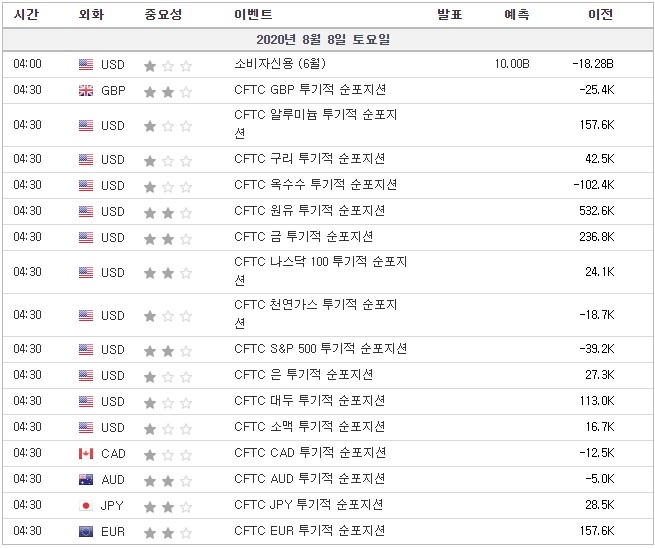Click the EU flag in the EUR row
The width and height of the screenshot is (655, 548).
[86, 531]
